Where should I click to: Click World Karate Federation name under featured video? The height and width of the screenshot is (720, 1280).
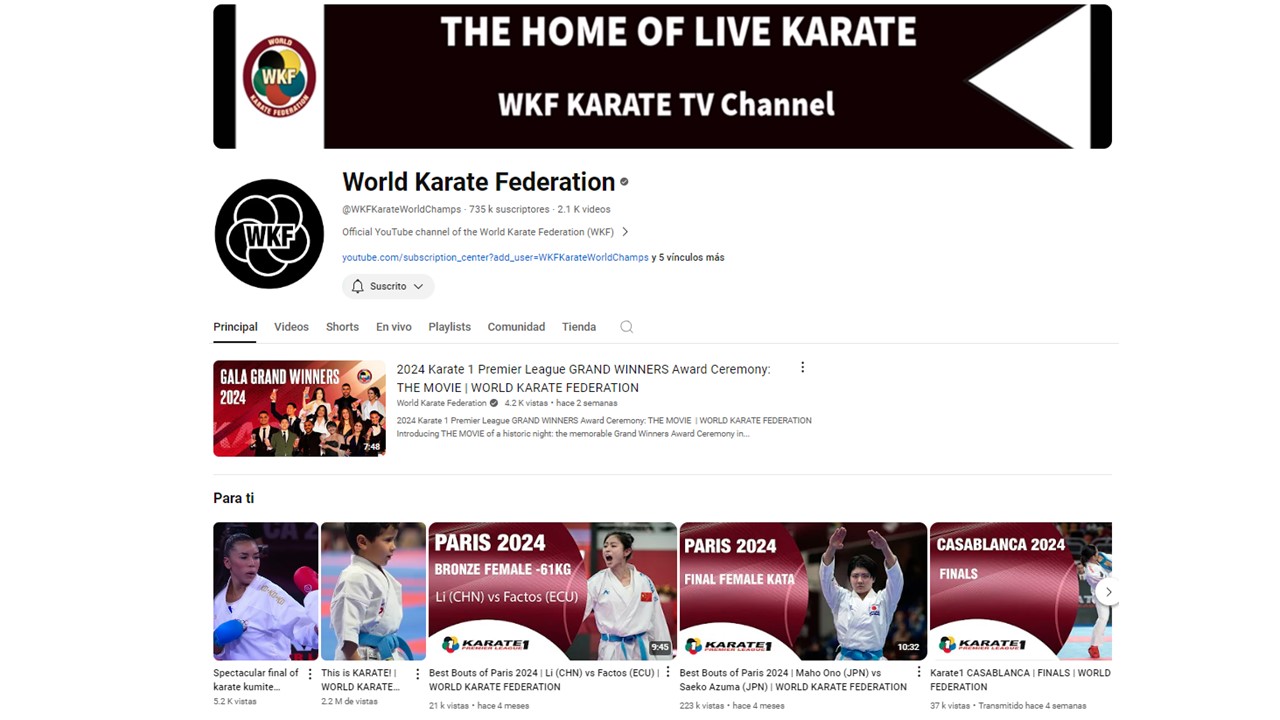(x=441, y=403)
